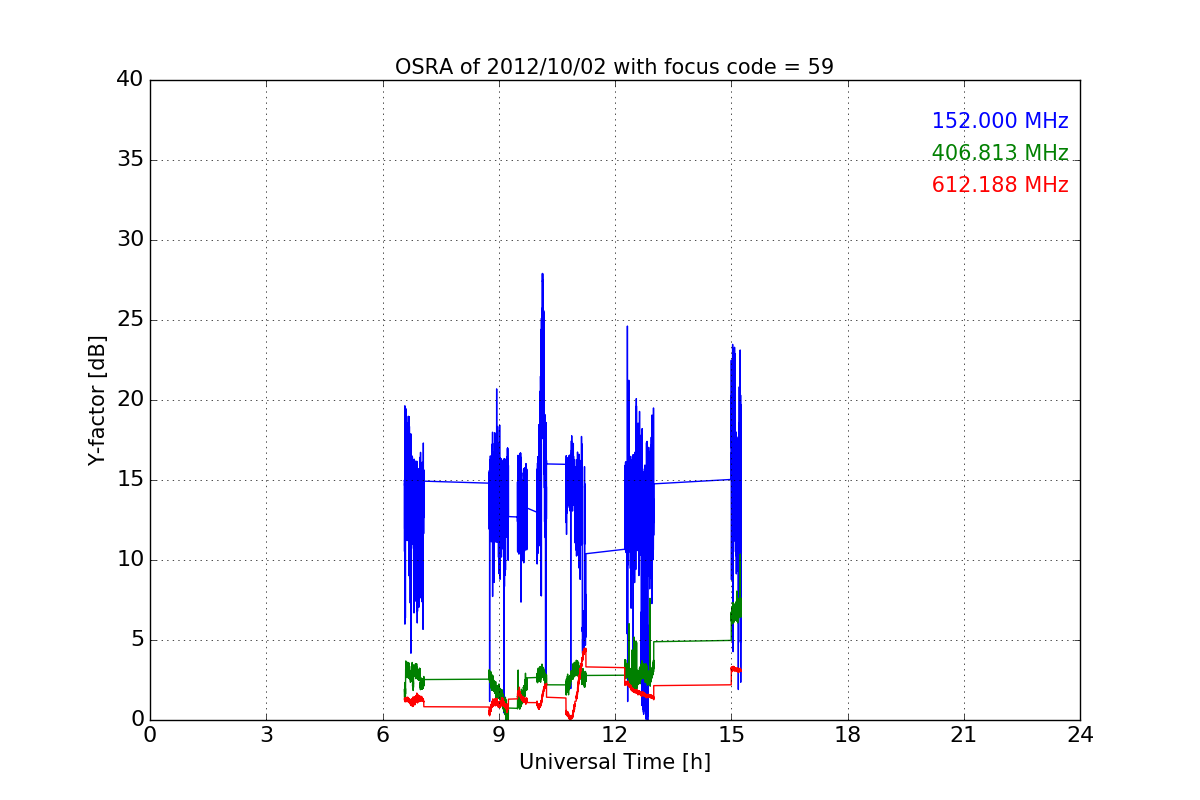Screen dimensions: 1200x800
Task: Click the y-axis tick label 15
Action: (130, 480)
